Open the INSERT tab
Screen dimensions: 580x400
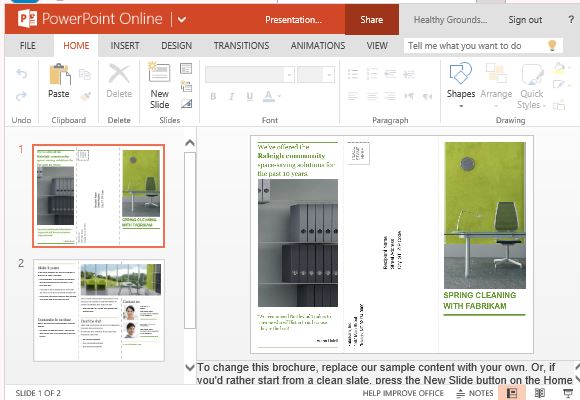tap(125, 46)
